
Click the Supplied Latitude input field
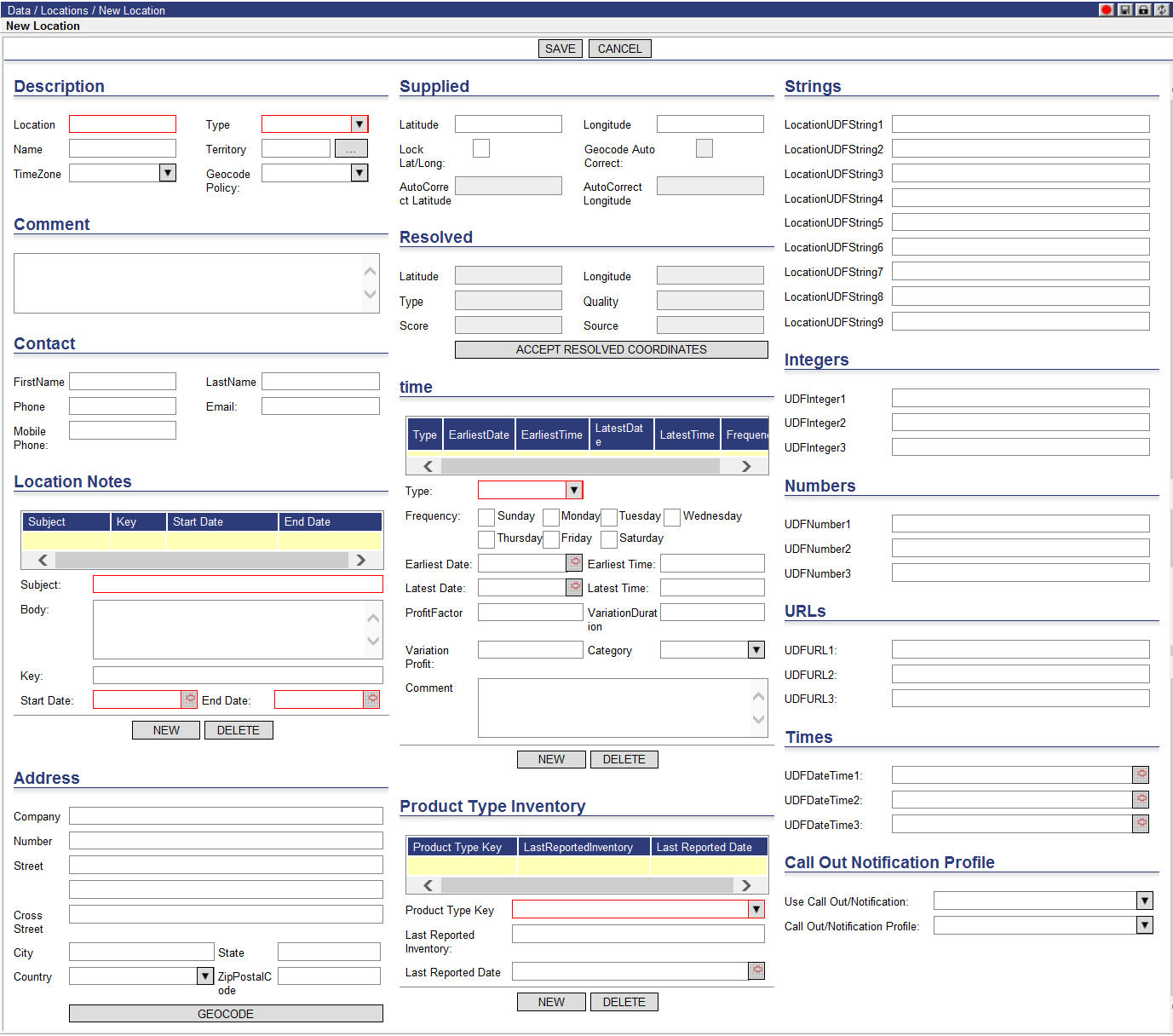click(509, 124)
